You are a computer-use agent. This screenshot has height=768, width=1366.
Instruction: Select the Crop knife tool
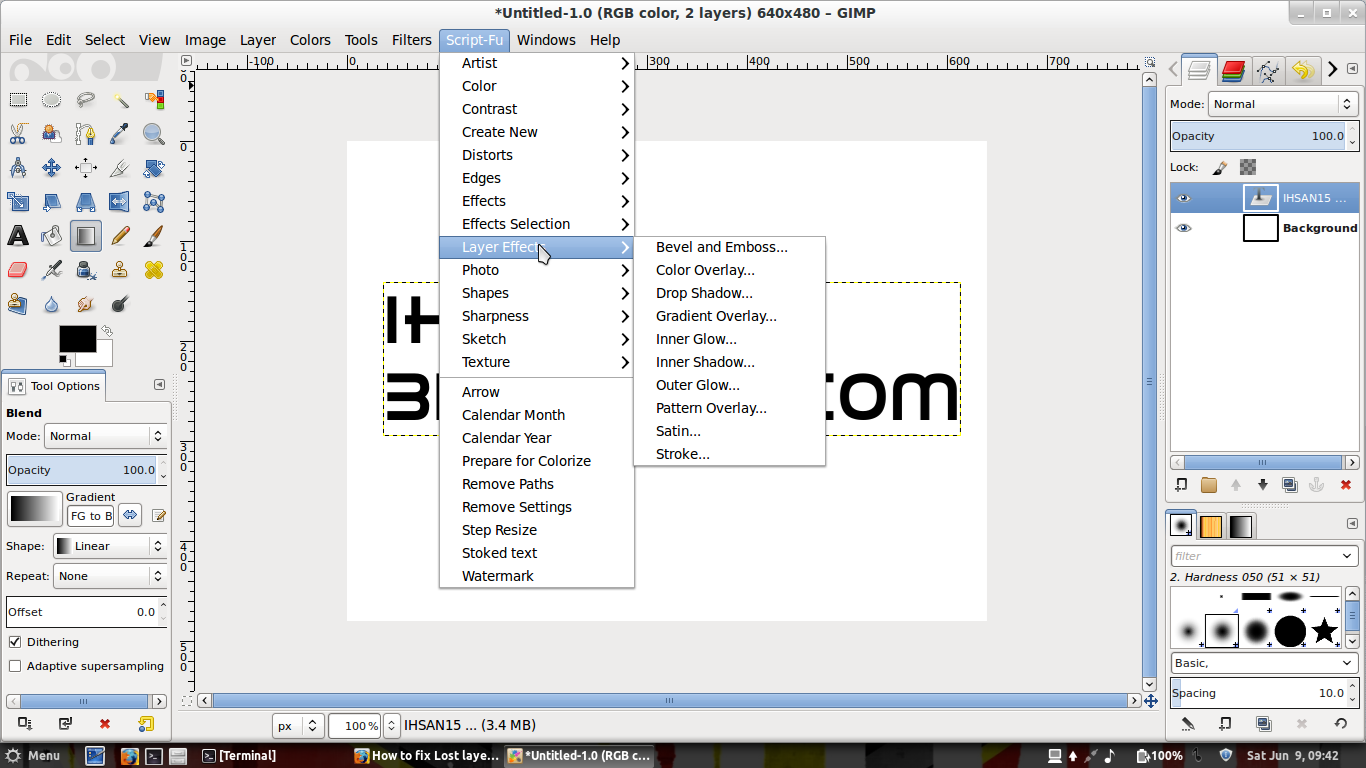(120, 167)
